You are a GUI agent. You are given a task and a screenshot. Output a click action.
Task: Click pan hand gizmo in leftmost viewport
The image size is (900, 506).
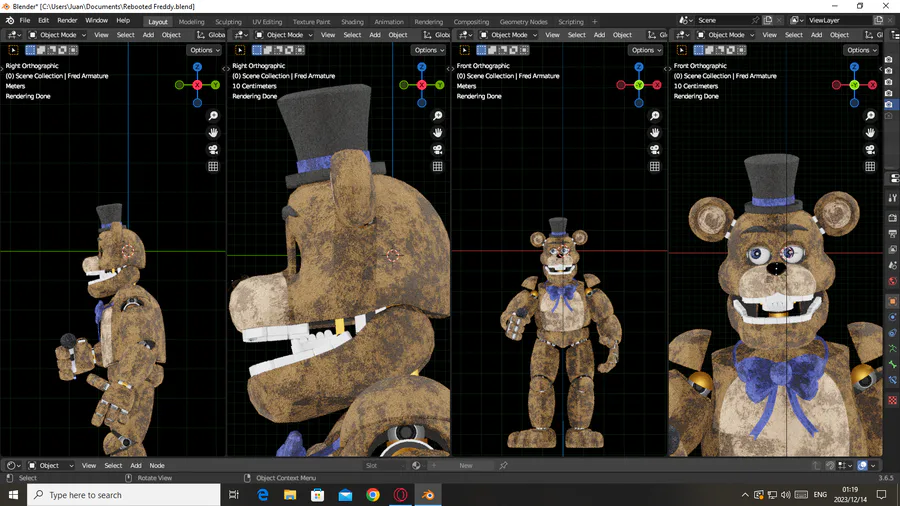pos(213,133)
